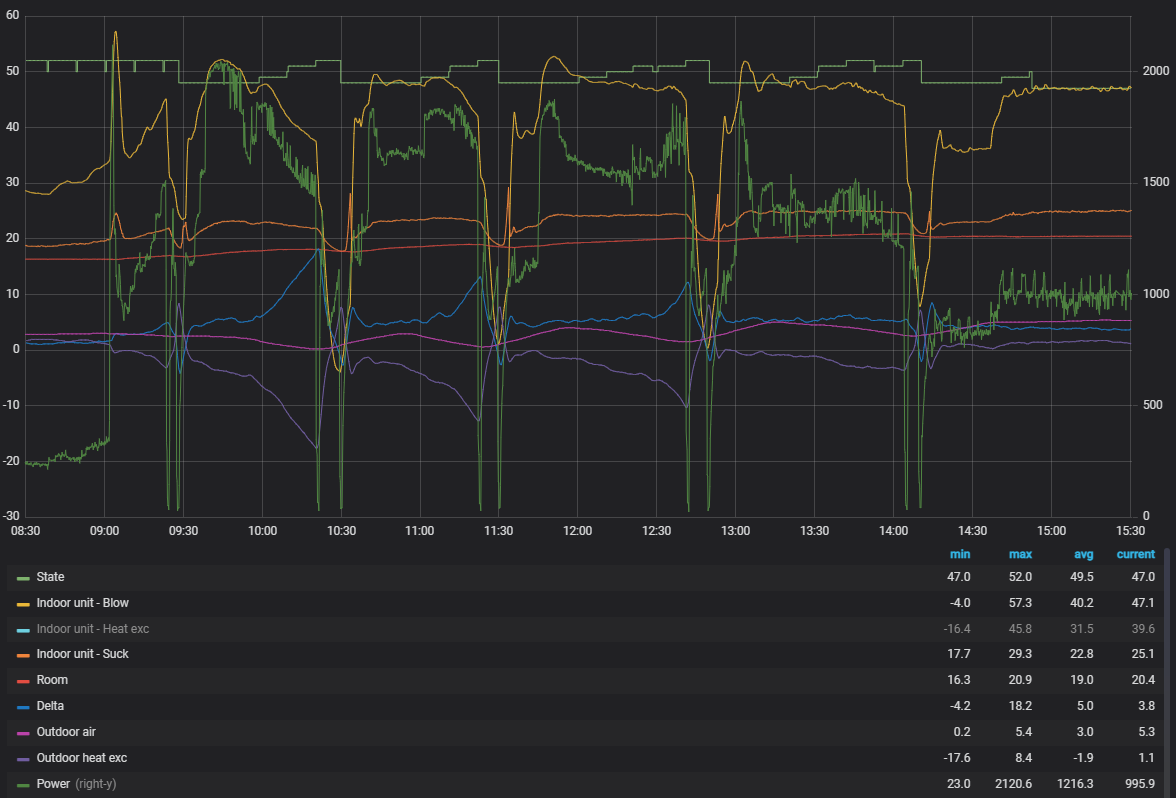
Task: Toggle the Room series label in legend
Action: pyautogui.click(x=52, y=680)
